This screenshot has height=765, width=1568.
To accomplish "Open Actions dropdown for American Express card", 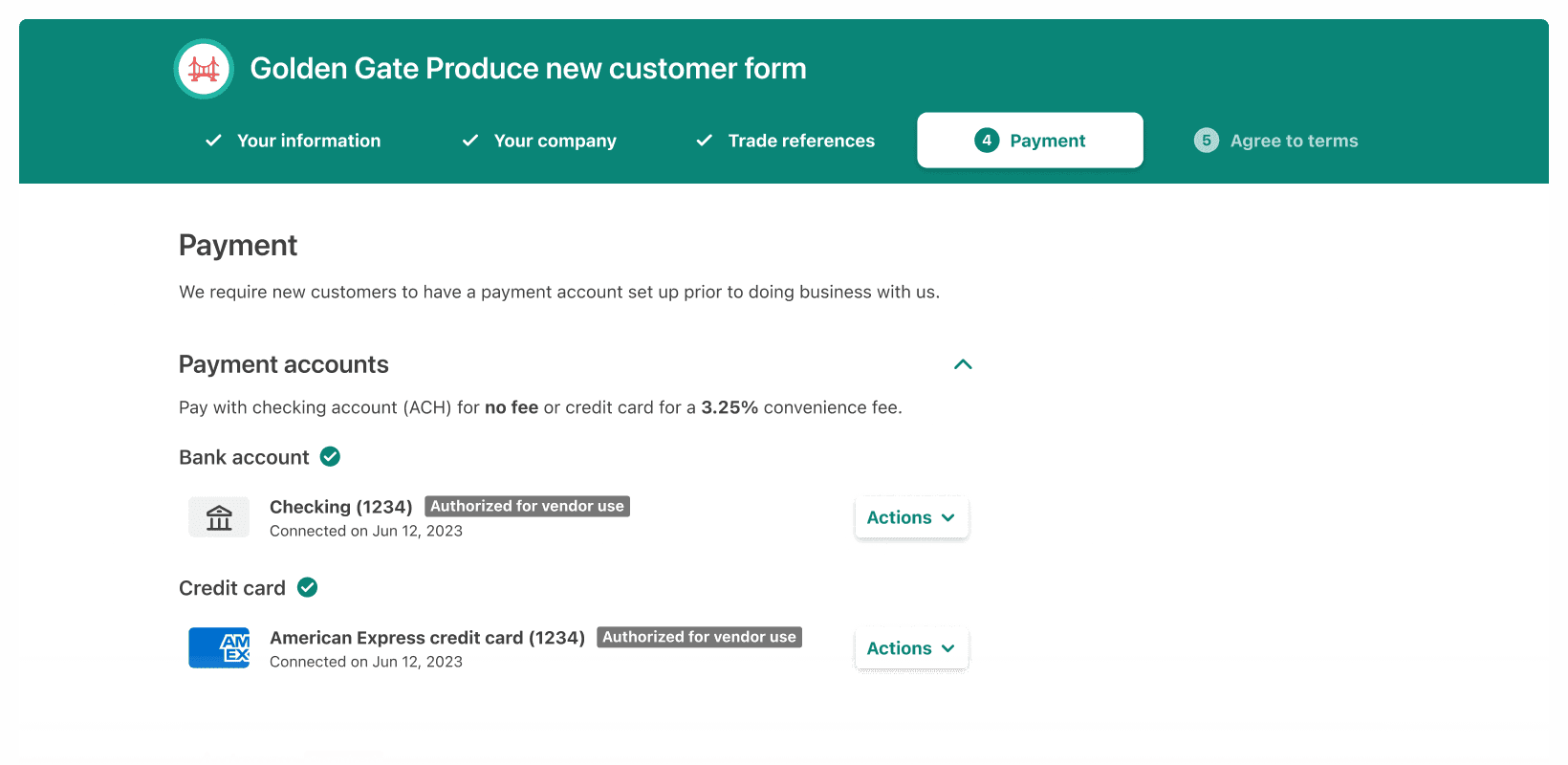I will coord(911,648).
